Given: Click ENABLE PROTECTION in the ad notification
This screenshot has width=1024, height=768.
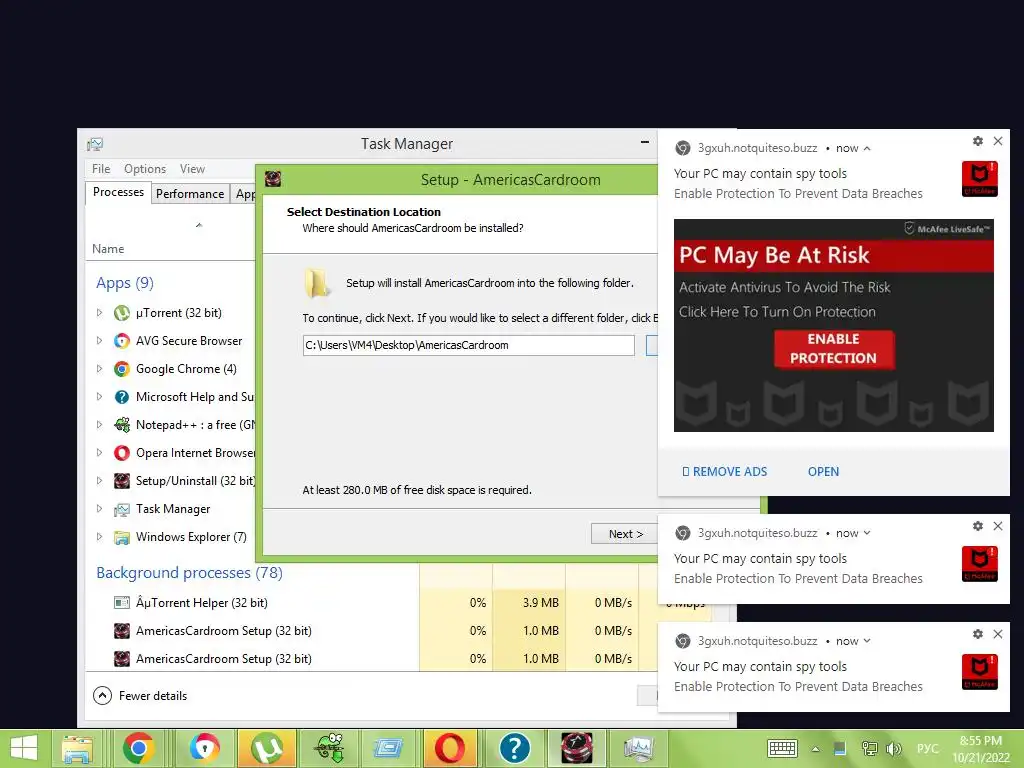Looking at the screenshot, I should [834, 349].
